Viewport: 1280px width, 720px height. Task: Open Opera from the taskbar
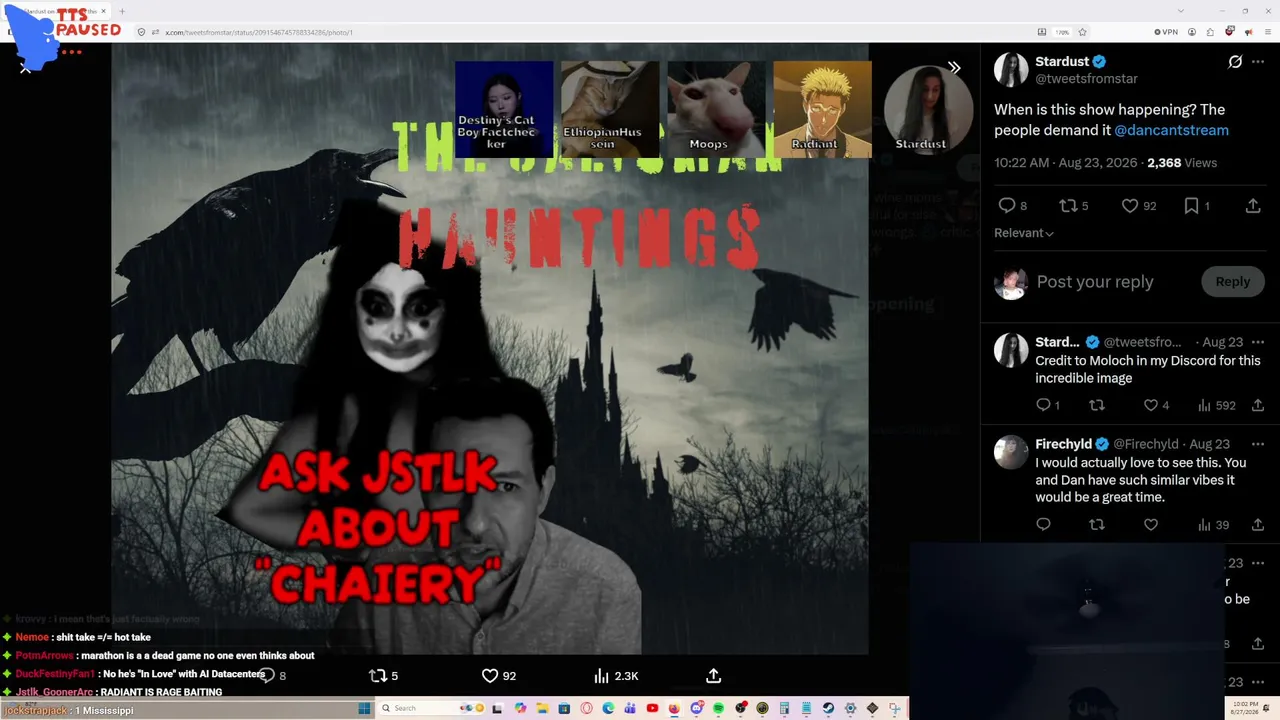[586, 708]
